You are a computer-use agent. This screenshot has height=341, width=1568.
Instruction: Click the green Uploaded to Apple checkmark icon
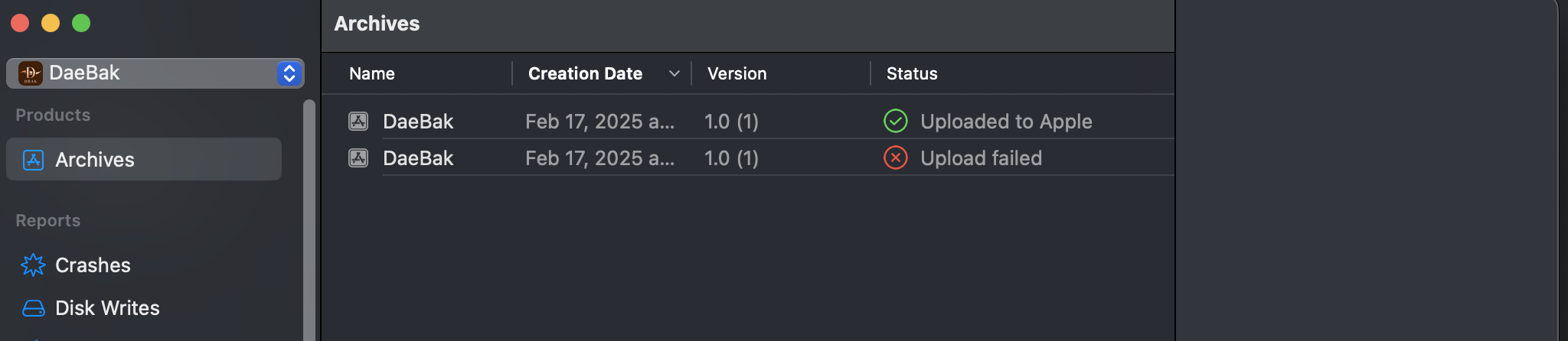coord(896,121)
